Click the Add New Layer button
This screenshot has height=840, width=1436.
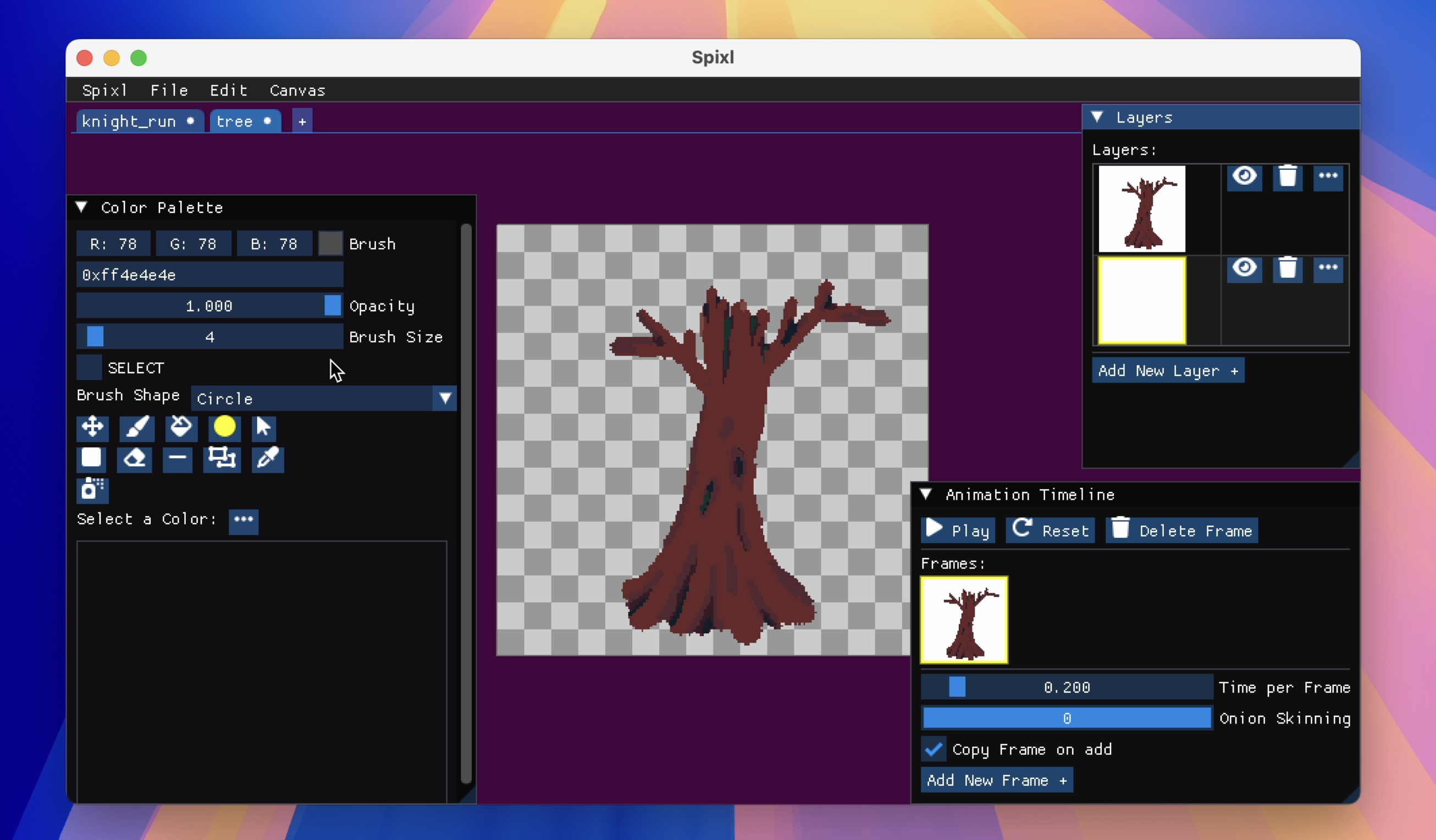1168,371
